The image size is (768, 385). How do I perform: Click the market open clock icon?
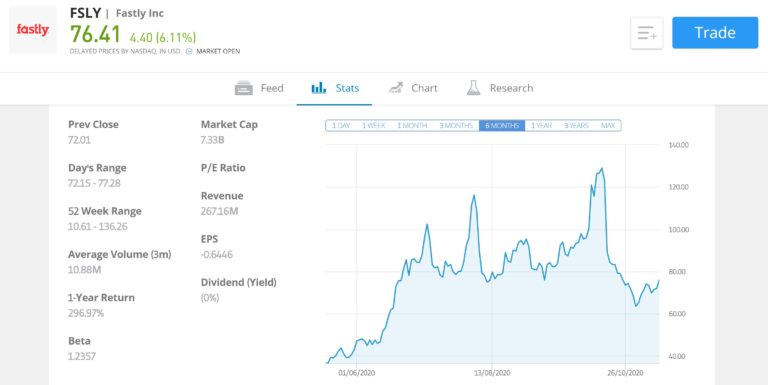[x=189, y=51]
